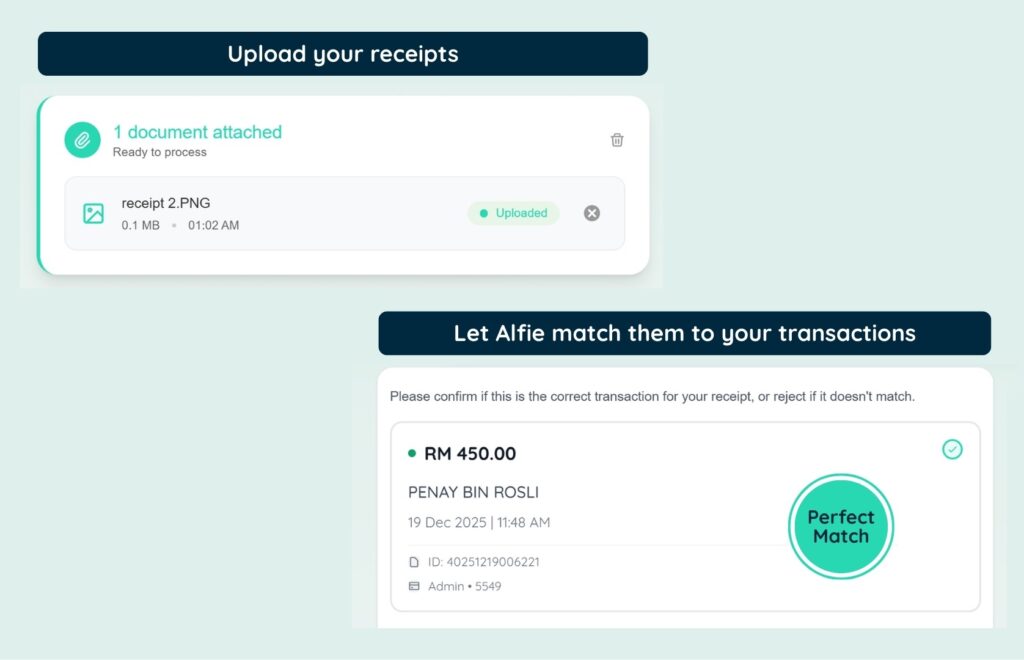Click the green paperclip attachment icon

(x=82, y=140)
